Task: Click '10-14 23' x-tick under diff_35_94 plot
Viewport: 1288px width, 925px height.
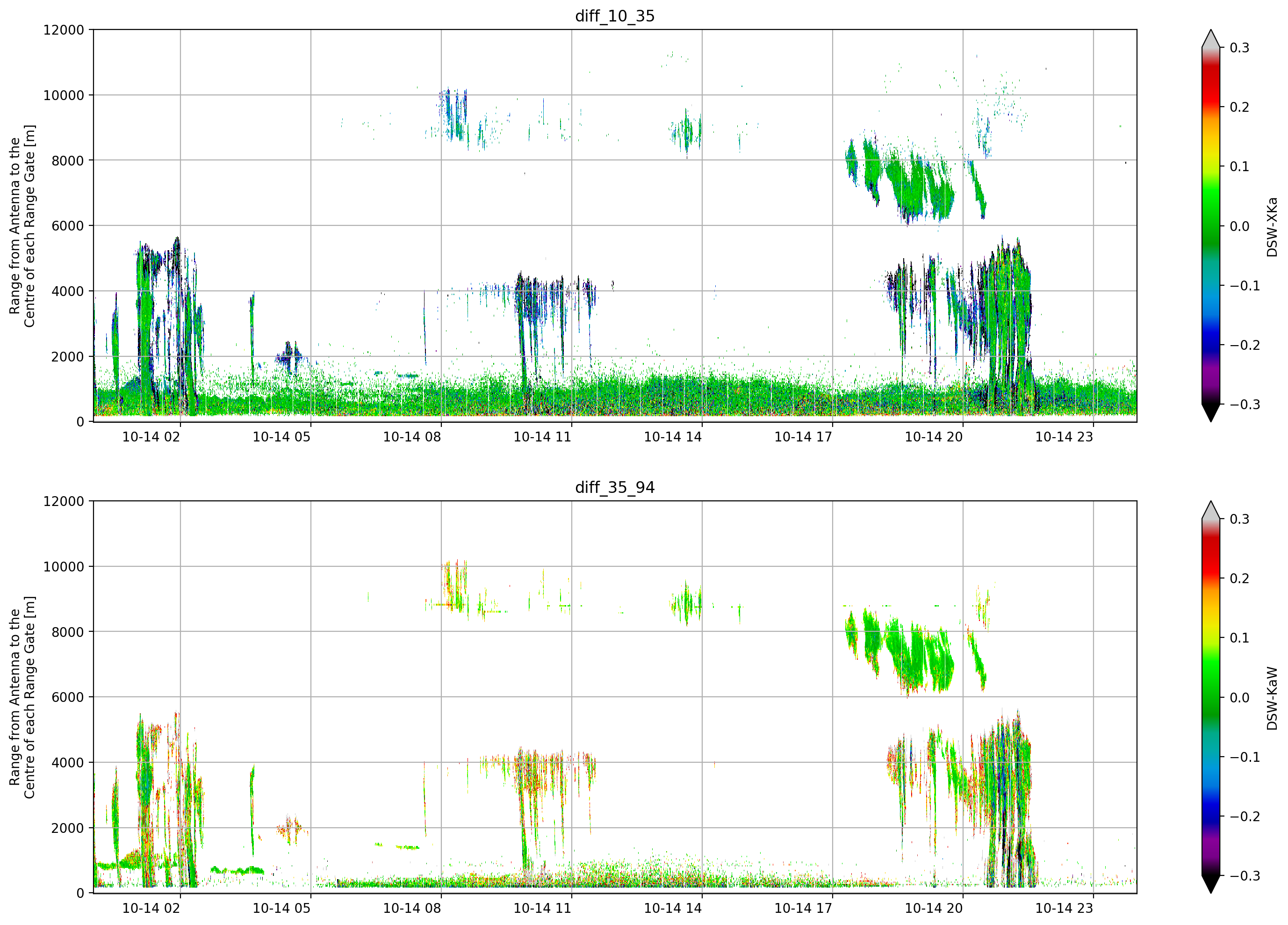Action: pyautogui.click(x=1064, y=909)
